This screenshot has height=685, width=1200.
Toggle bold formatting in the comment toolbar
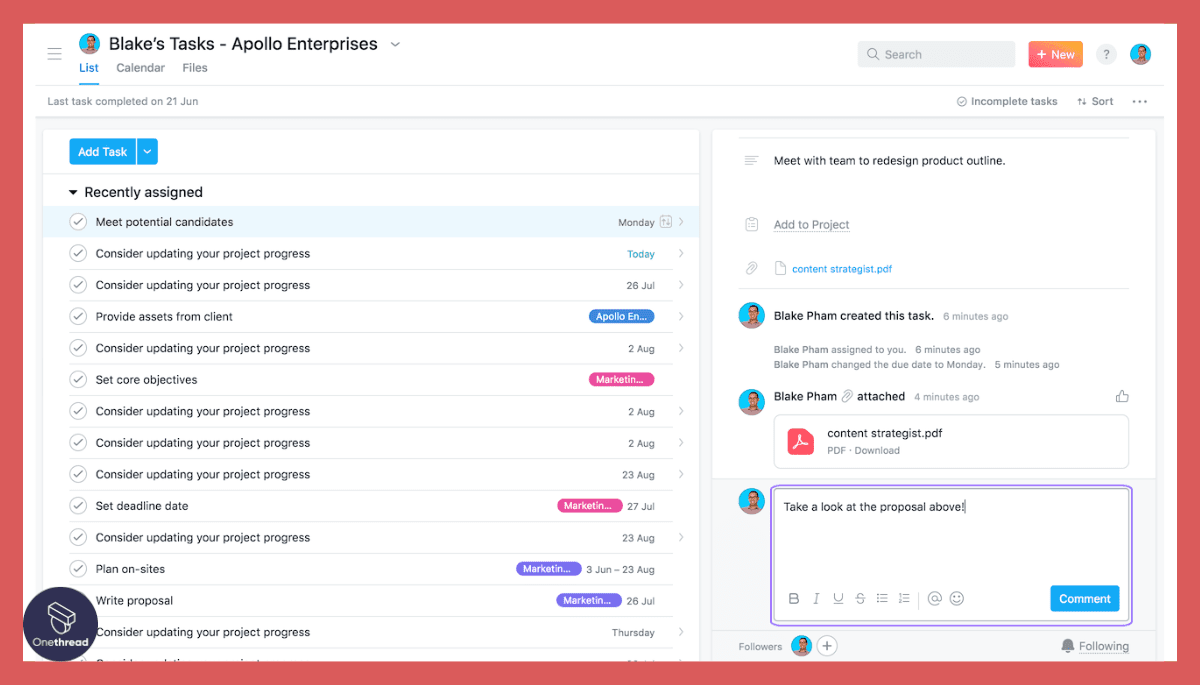[x=793, y=598]
